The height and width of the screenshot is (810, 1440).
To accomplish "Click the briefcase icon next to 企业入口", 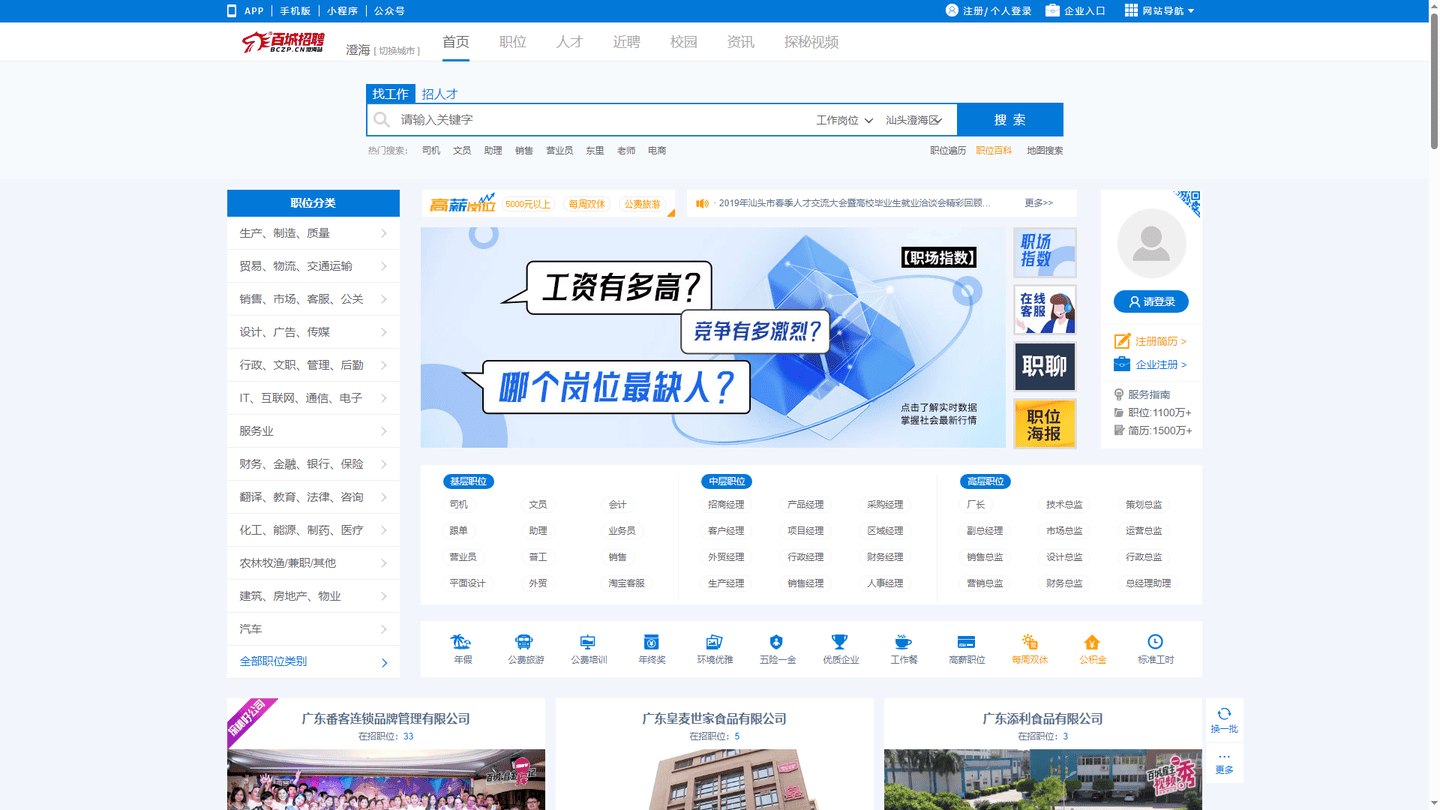I will point(1052,10).
